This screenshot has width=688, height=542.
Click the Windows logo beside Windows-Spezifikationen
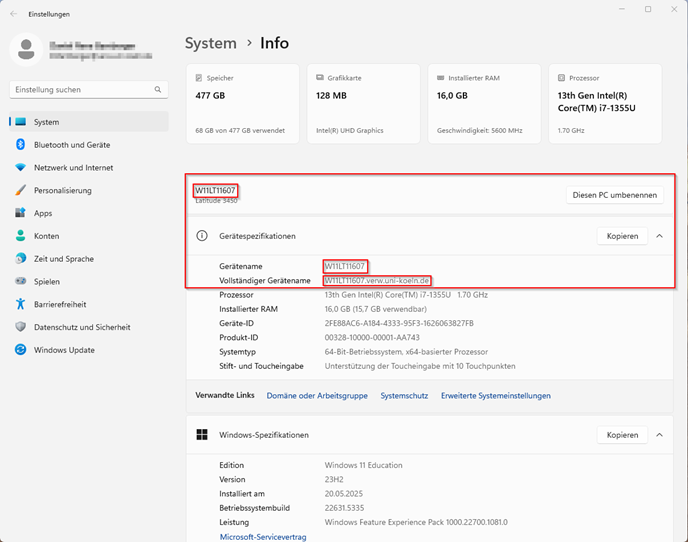(202, 434)
